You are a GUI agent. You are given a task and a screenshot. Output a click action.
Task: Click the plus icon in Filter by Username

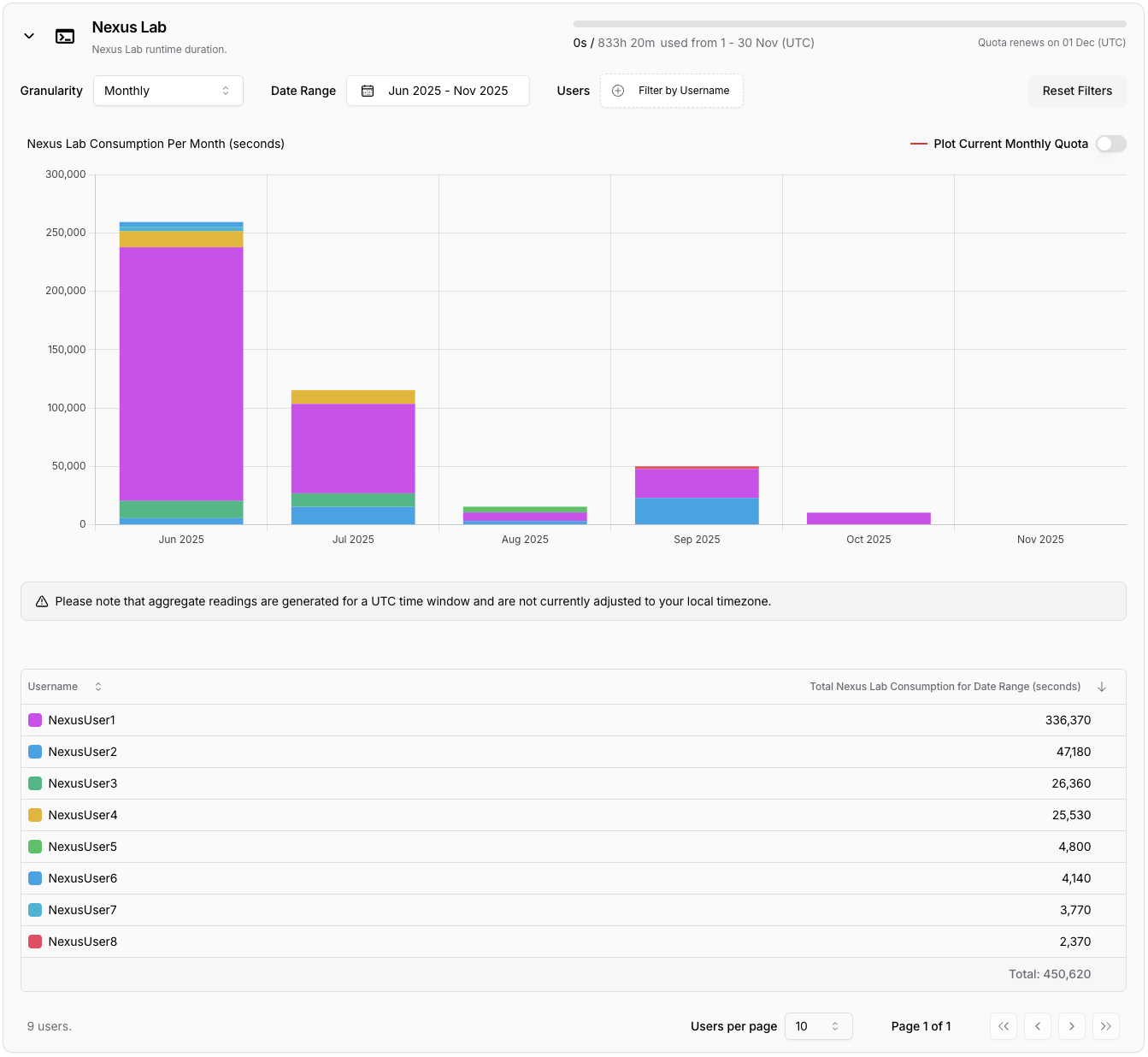[x=618, y=91]
